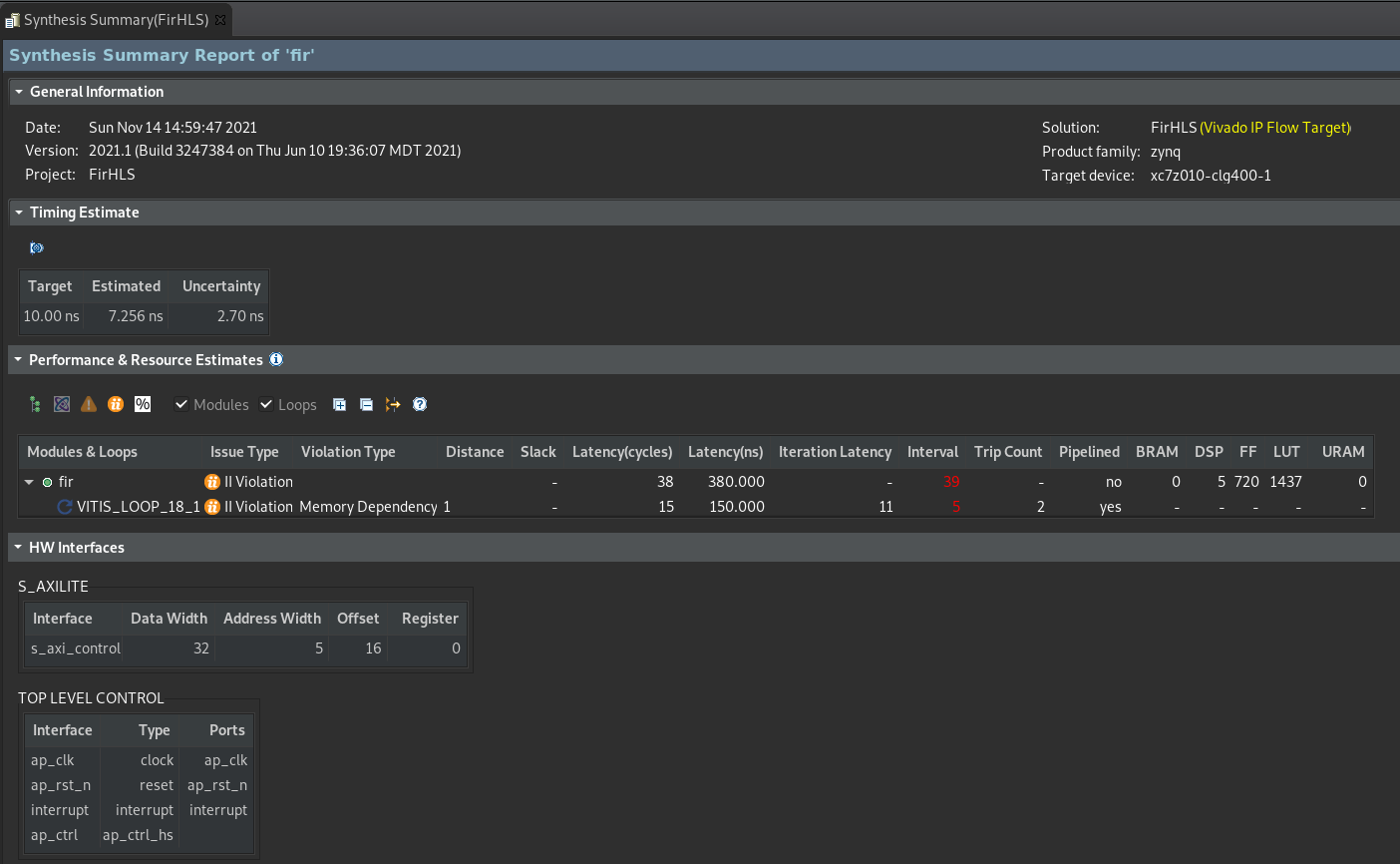Click the red interval value 39
Viewport: 1400px width, 864px height.
tap(951, 482)
